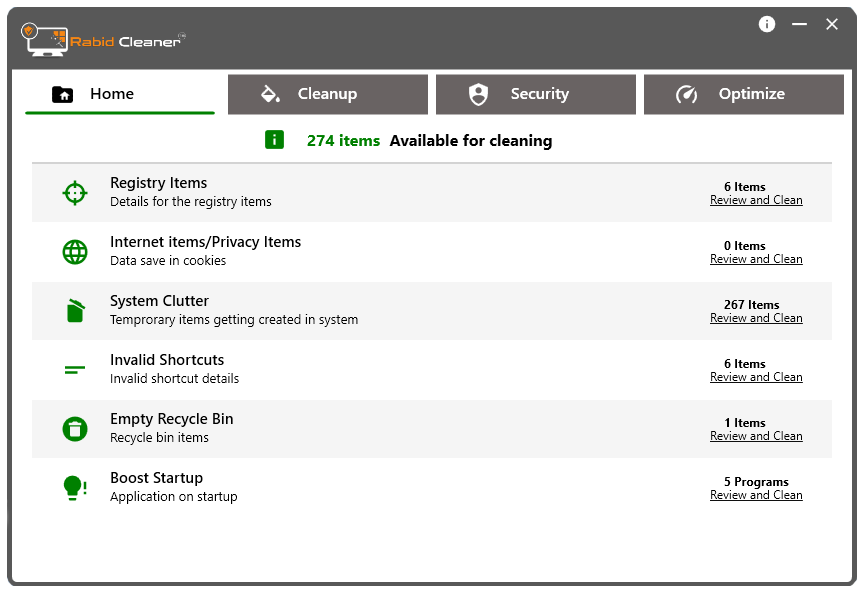Open the Optimize tab
863x590 pixels.
point(744,94)
